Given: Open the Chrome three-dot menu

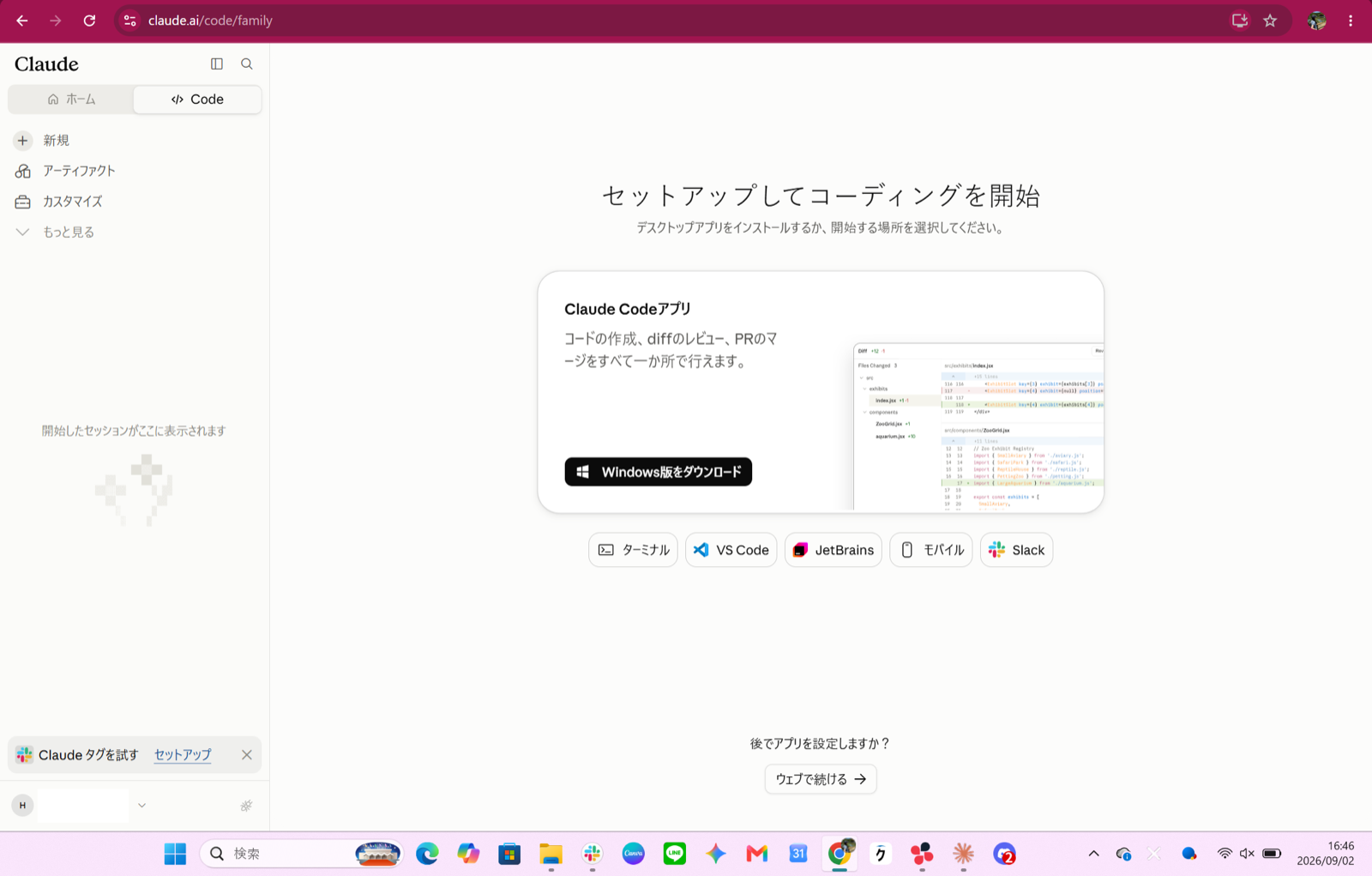Looking at the screenshot, I should coord(1351,21).
